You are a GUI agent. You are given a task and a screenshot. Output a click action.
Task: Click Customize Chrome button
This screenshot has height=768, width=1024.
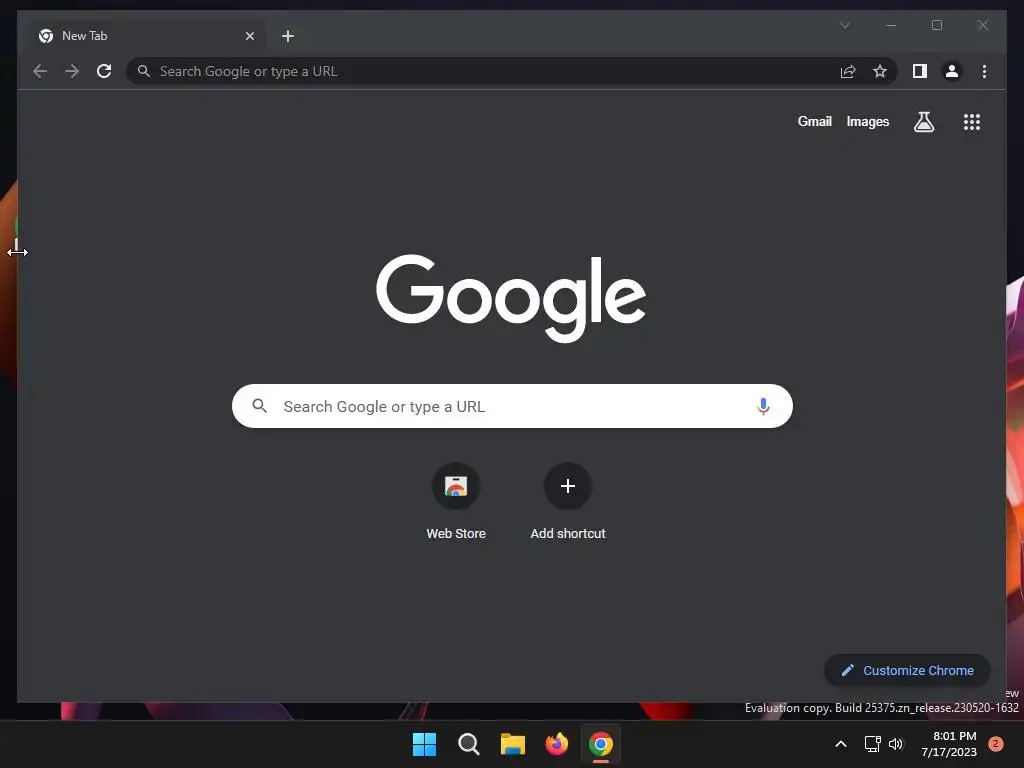(907, 670)
